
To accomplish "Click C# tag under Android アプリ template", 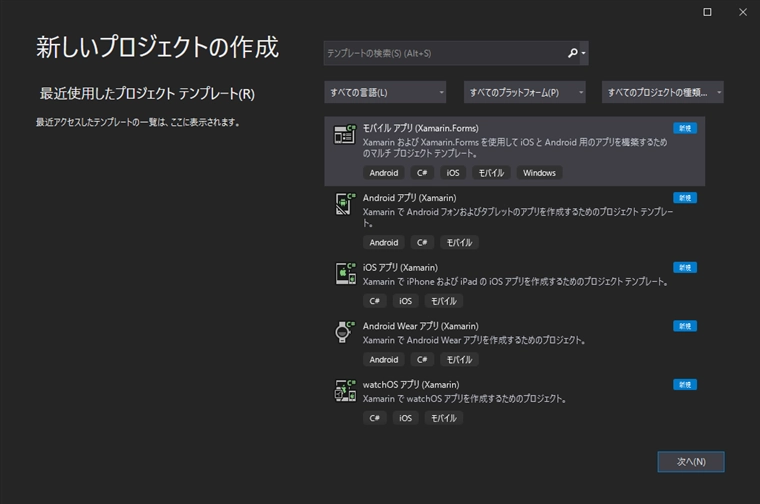I will pos(422,242).
